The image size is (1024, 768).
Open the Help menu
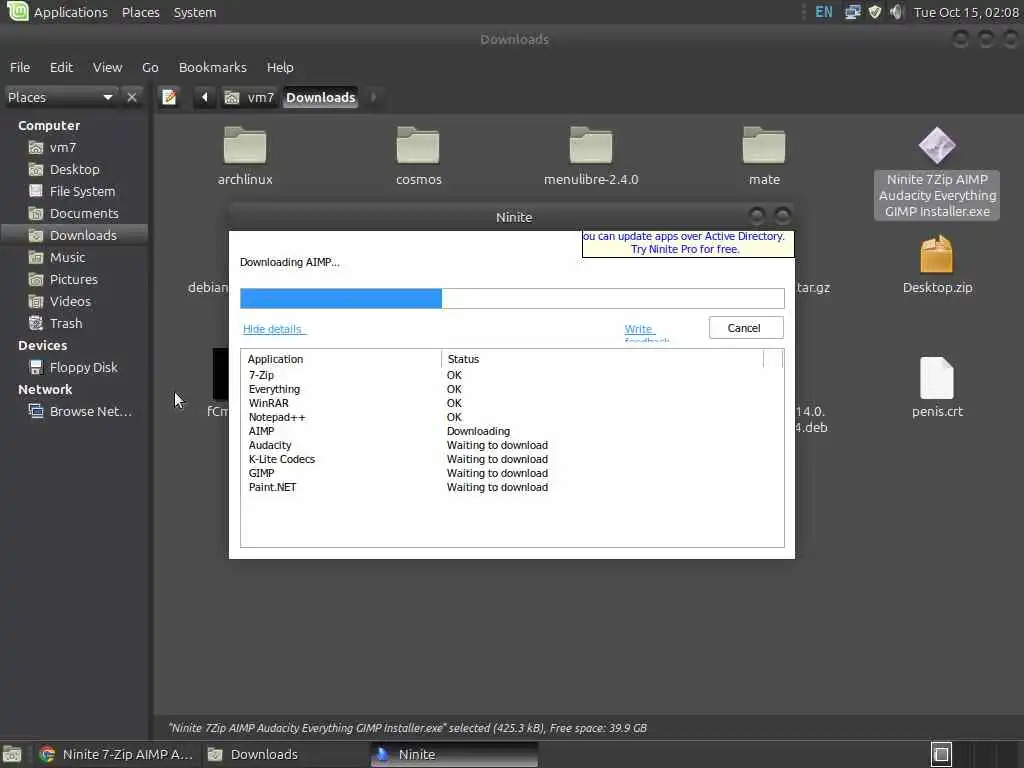pos(280,67)
